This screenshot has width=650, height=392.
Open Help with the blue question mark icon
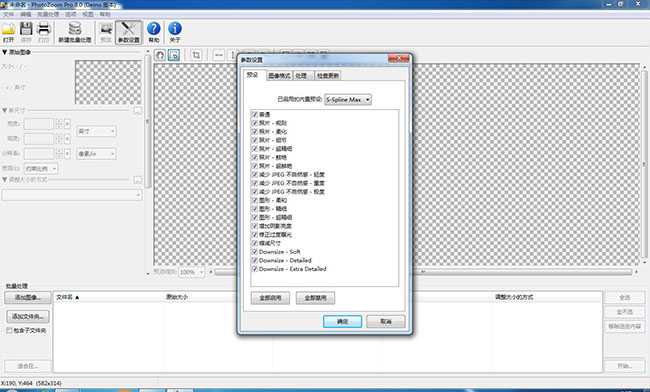click(x=154, y=32)
